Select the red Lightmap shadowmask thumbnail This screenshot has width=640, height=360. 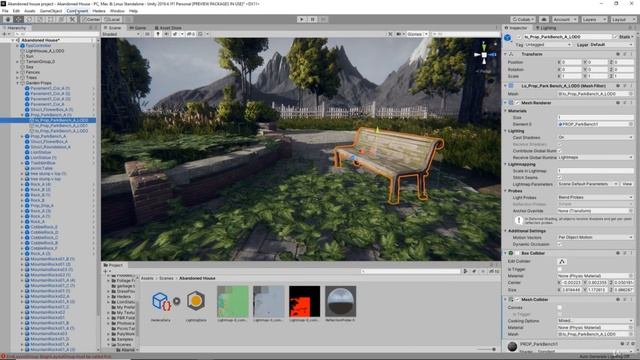[304, 301]
